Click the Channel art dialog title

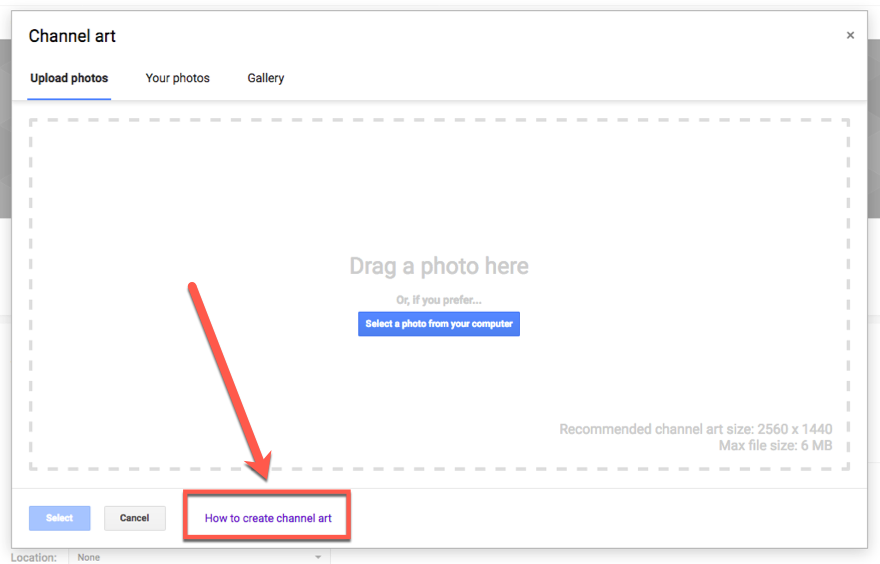tap(72, 36)
